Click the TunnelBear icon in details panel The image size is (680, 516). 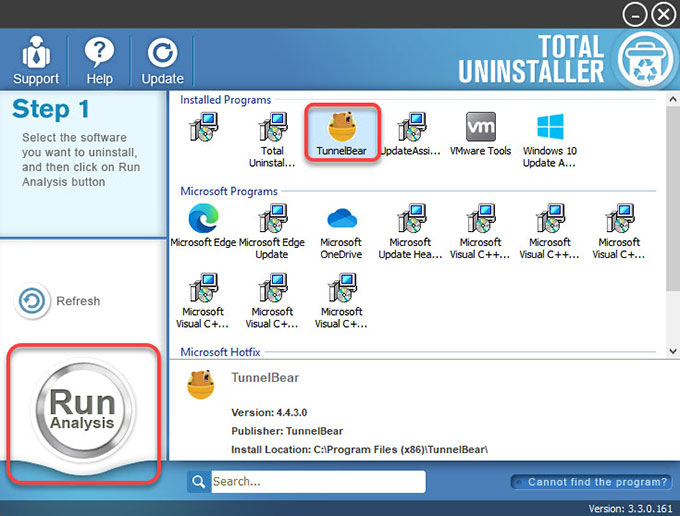[x=200, y=384]
